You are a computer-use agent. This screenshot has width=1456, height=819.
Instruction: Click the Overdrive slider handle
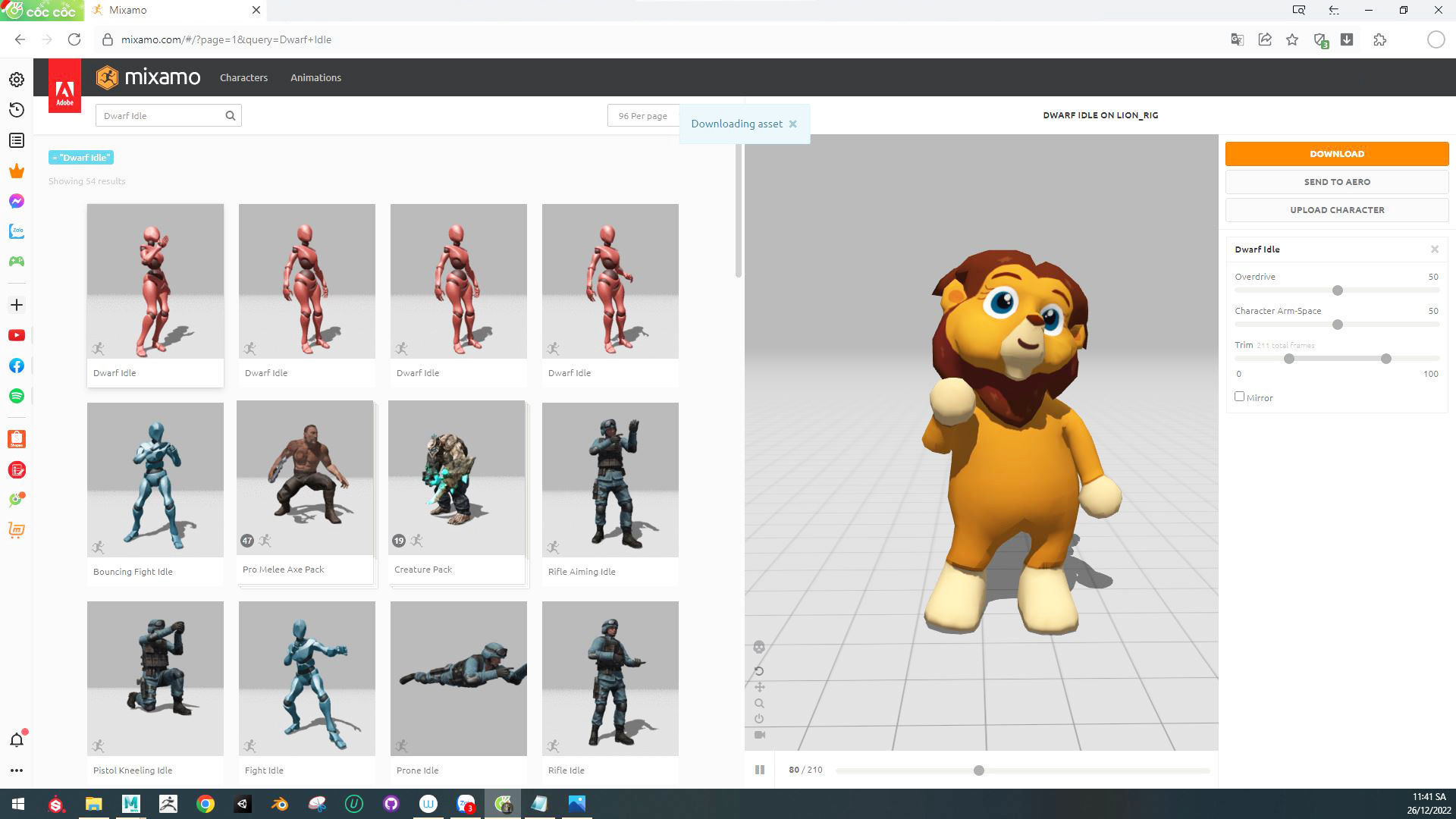[x=1338, y=290]
